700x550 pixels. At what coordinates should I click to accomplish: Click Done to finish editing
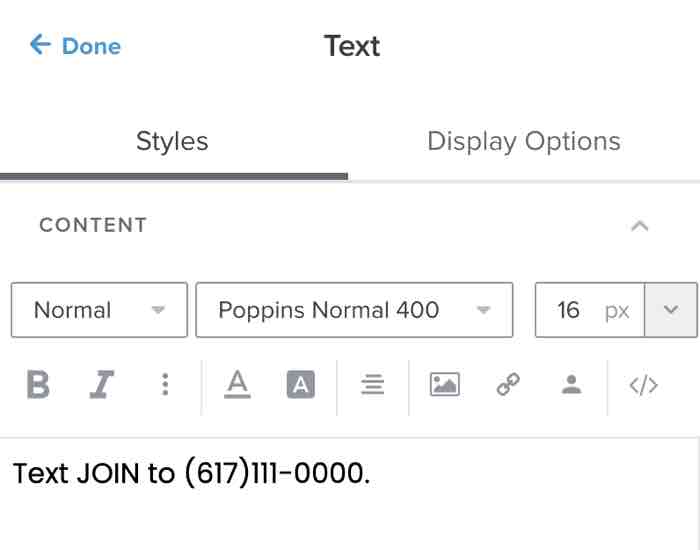(90, 46)
